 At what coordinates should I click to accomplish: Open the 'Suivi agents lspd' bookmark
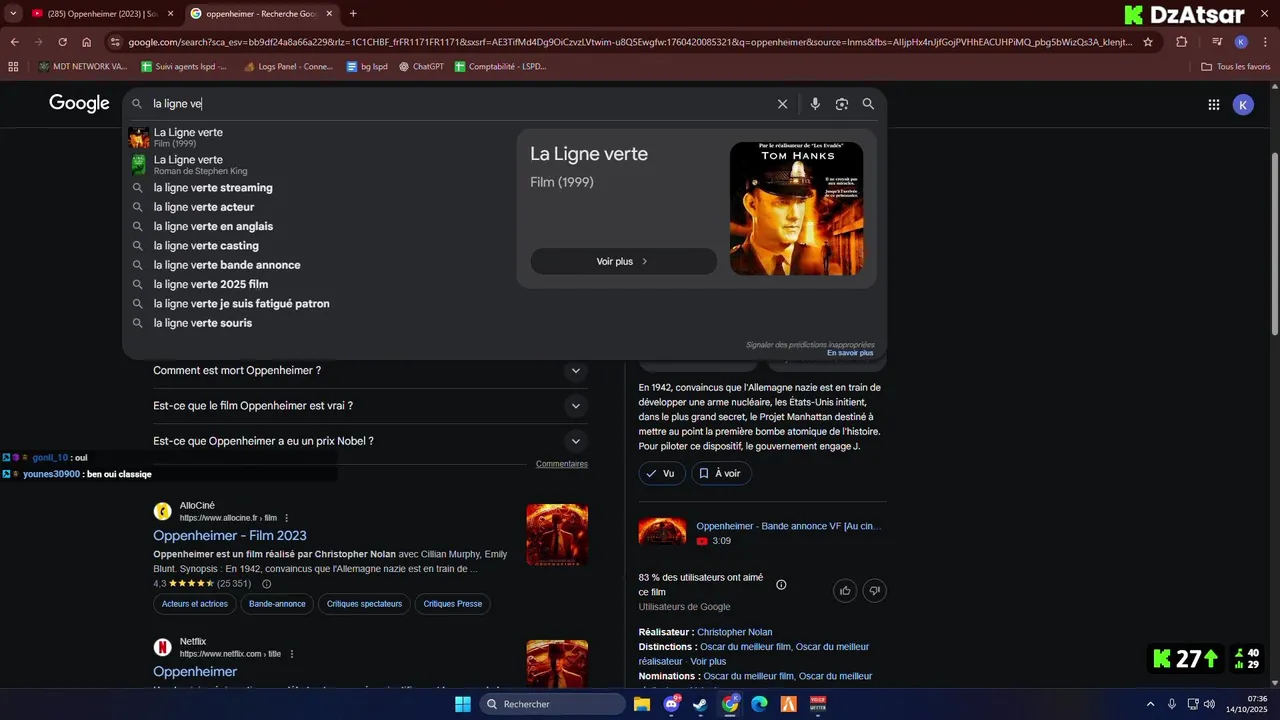[x=184, y=67]
